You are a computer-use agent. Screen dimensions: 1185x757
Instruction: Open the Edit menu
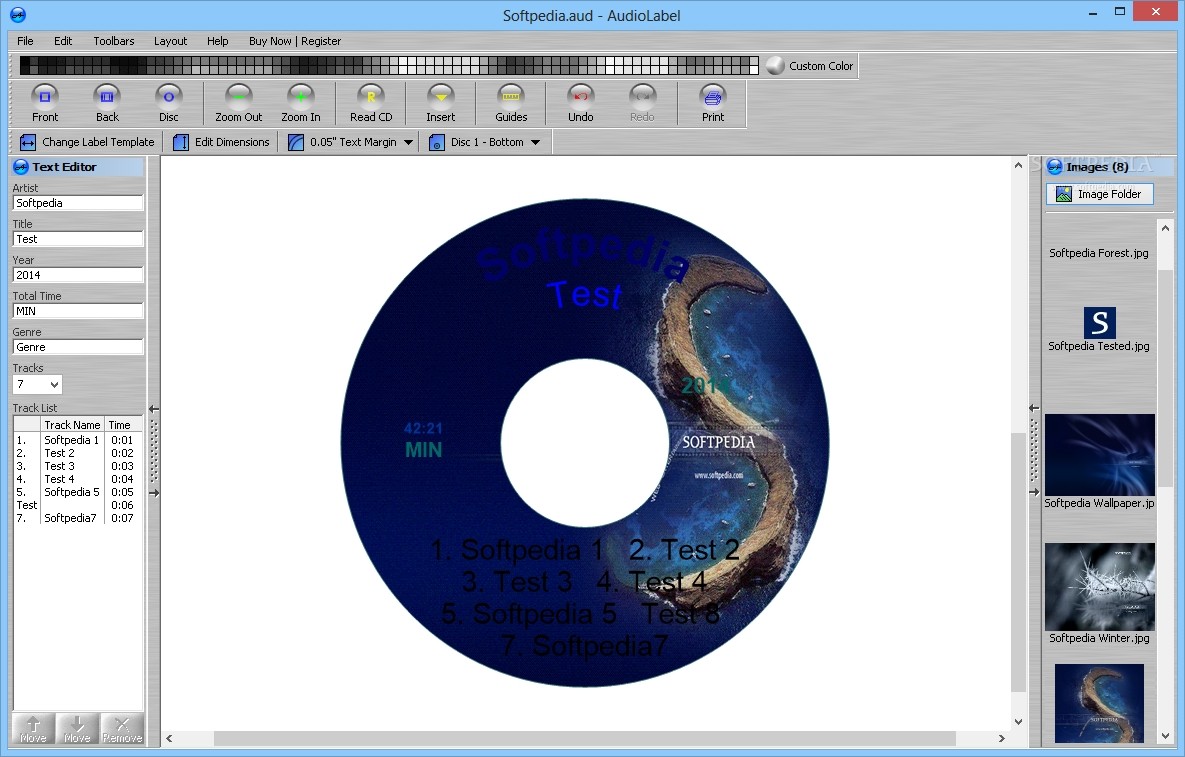point(63,41)
